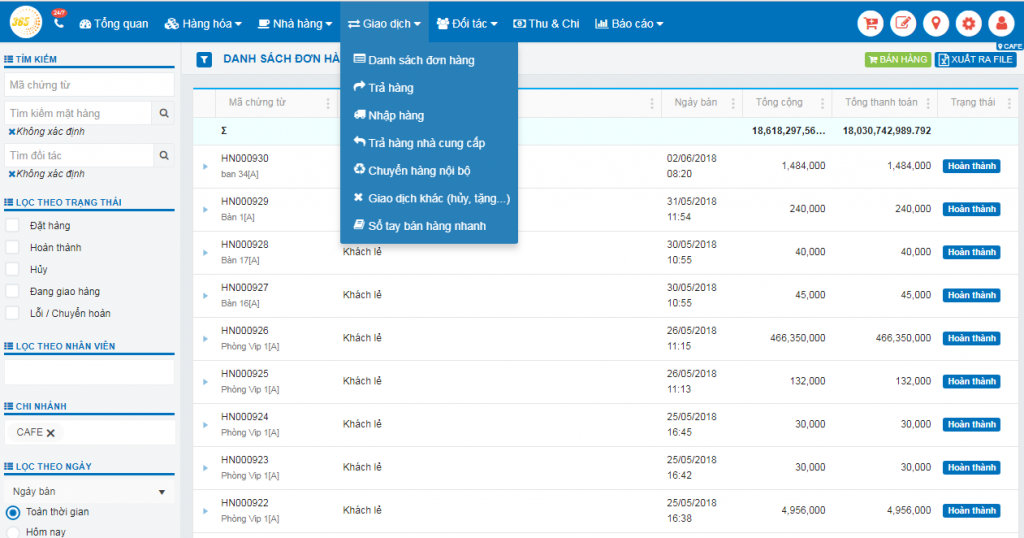Open the Báo cáo dropdown menu
The height and width of the screenshot is (538, 1024).
(629, 23)
